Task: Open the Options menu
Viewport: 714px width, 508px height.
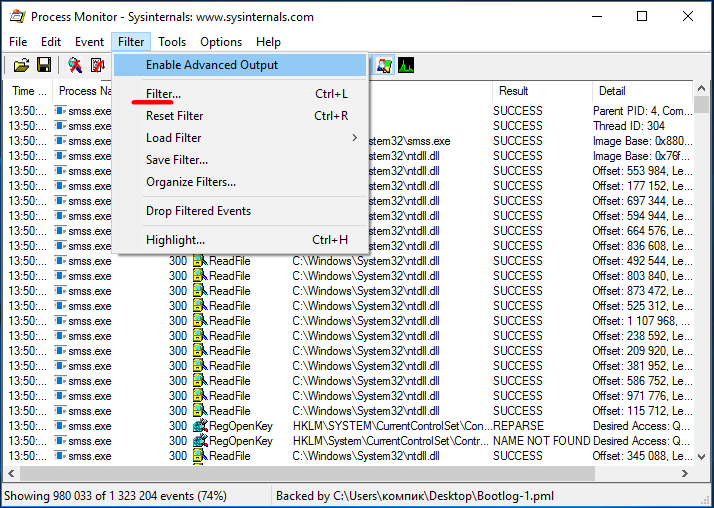Action: 221,42
